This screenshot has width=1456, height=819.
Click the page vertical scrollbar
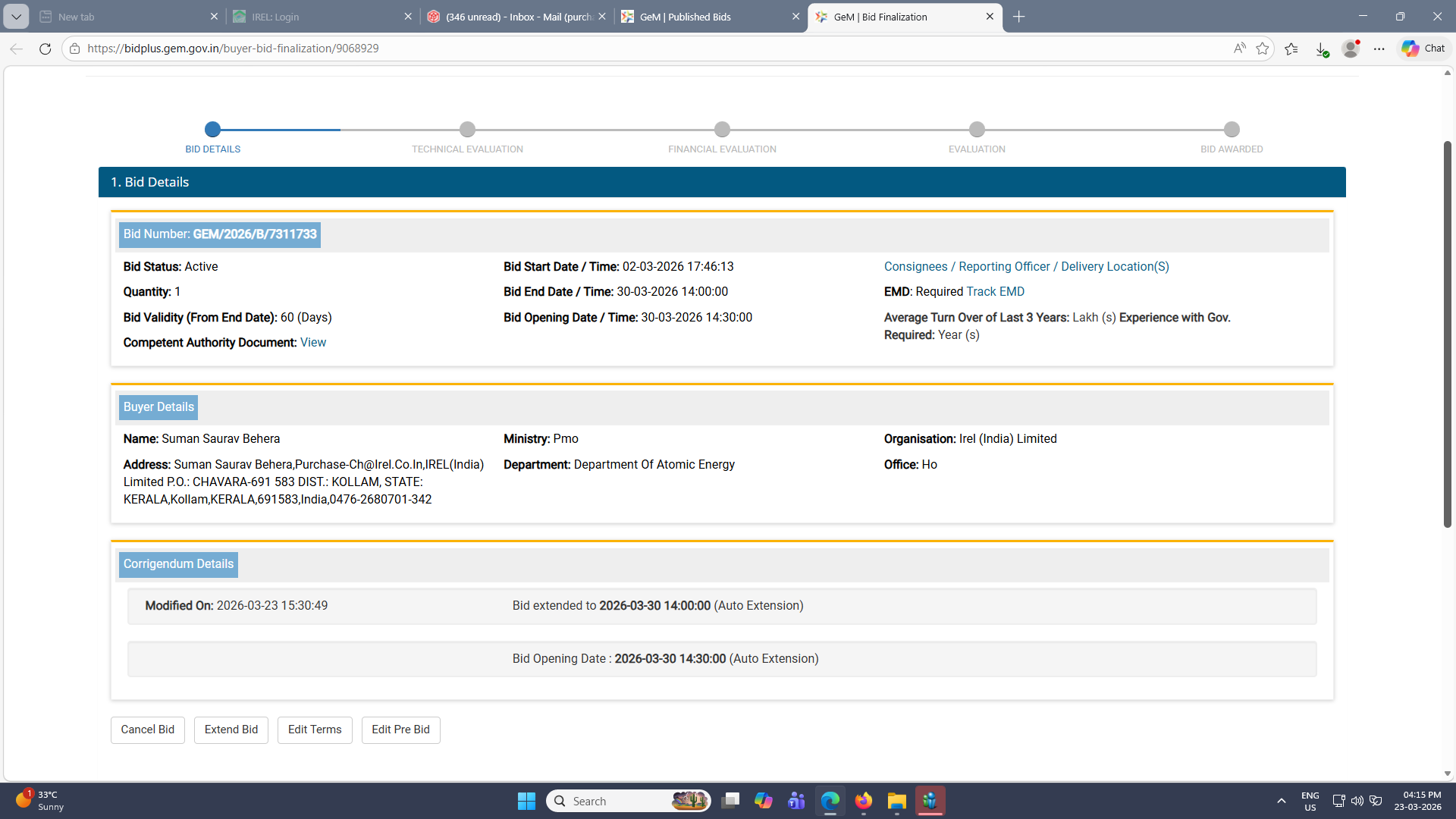(1447, 334)
